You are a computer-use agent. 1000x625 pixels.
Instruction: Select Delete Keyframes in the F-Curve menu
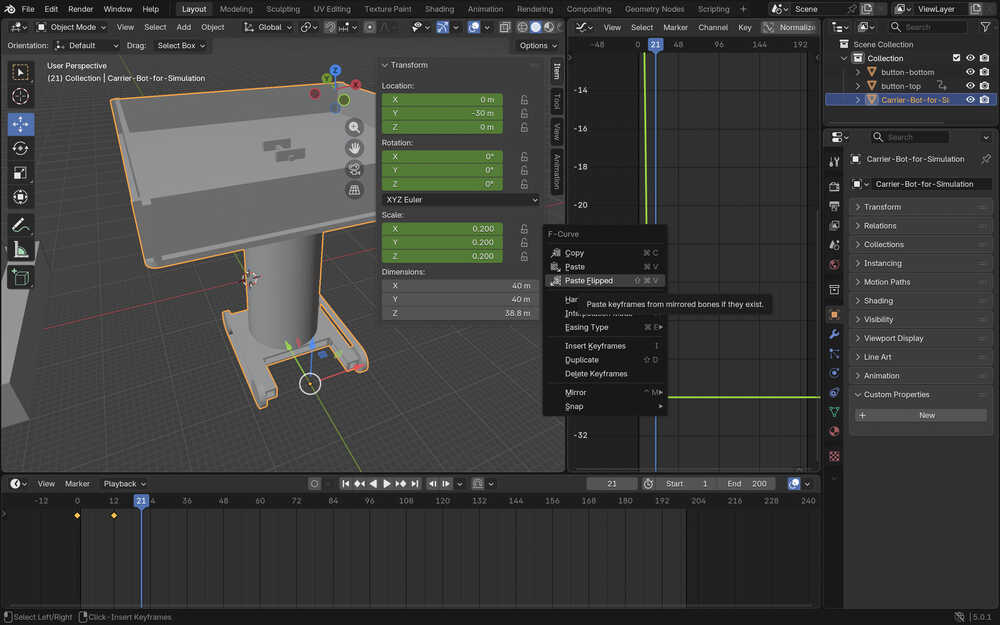(596, 374)
